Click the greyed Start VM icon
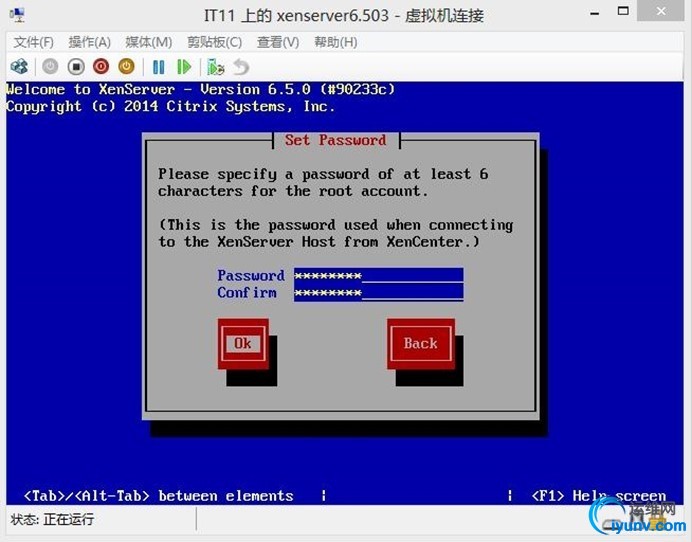 point(50,67)
